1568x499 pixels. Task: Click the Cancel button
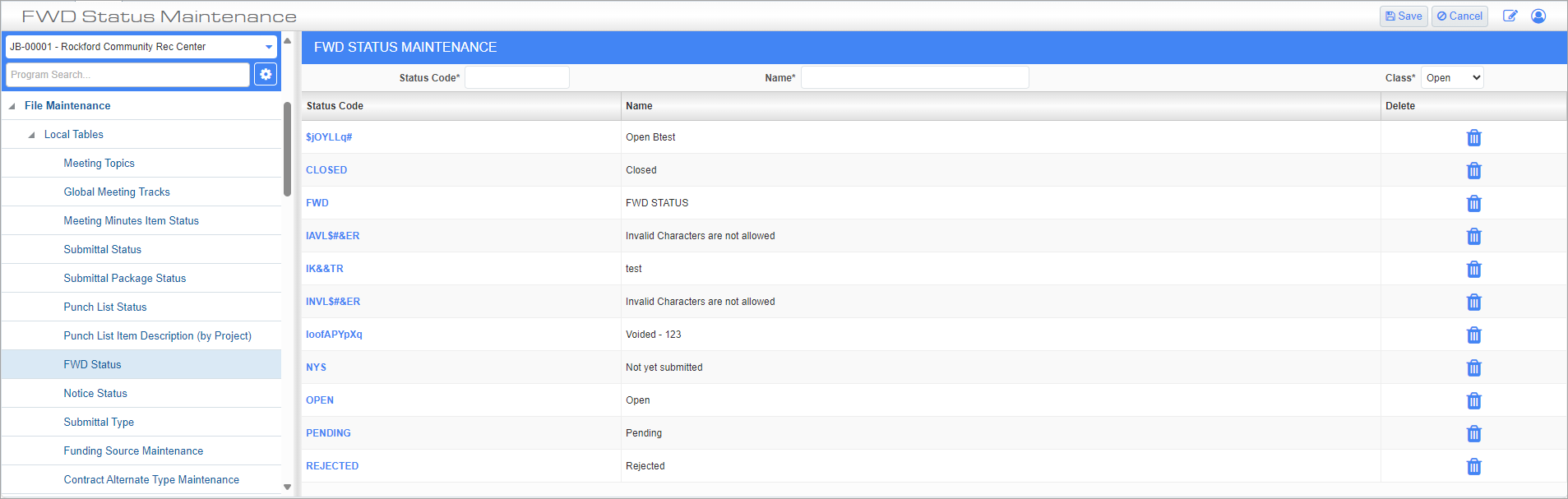[1459, 16]
